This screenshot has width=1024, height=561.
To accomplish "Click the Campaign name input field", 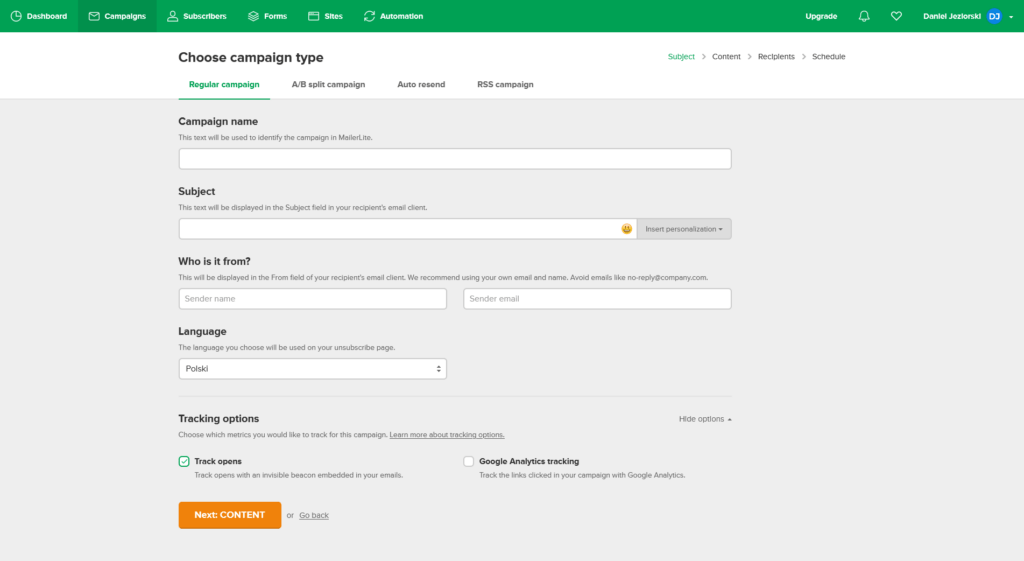I will pos(455,159).
